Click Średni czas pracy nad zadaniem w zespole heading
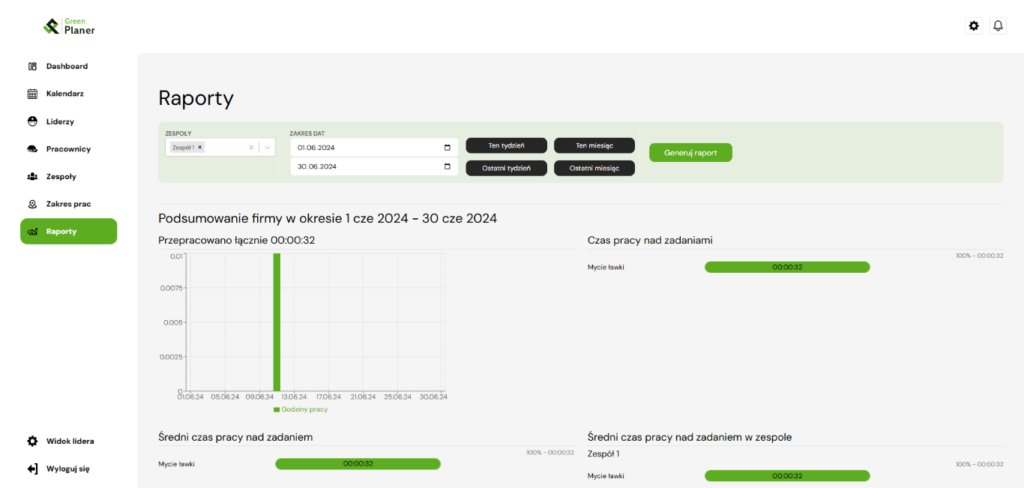1024x488 pixels. tap(690, 437)
